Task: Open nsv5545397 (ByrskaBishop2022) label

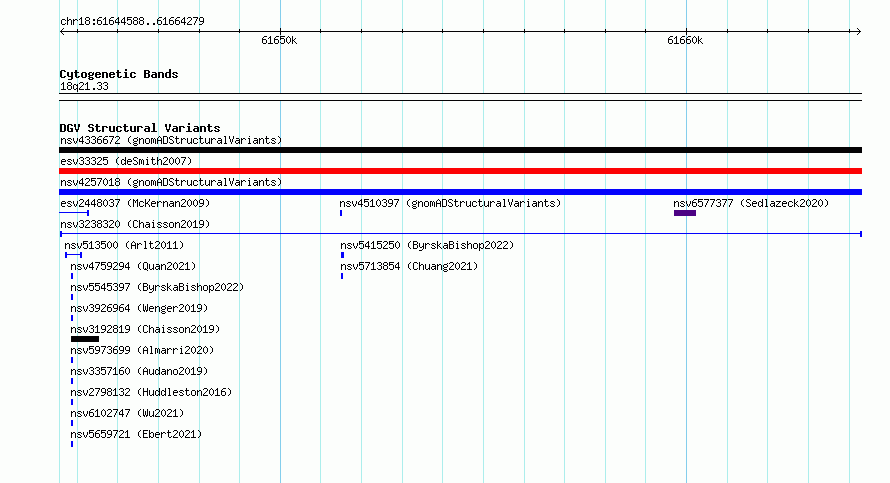Action: 157,287
